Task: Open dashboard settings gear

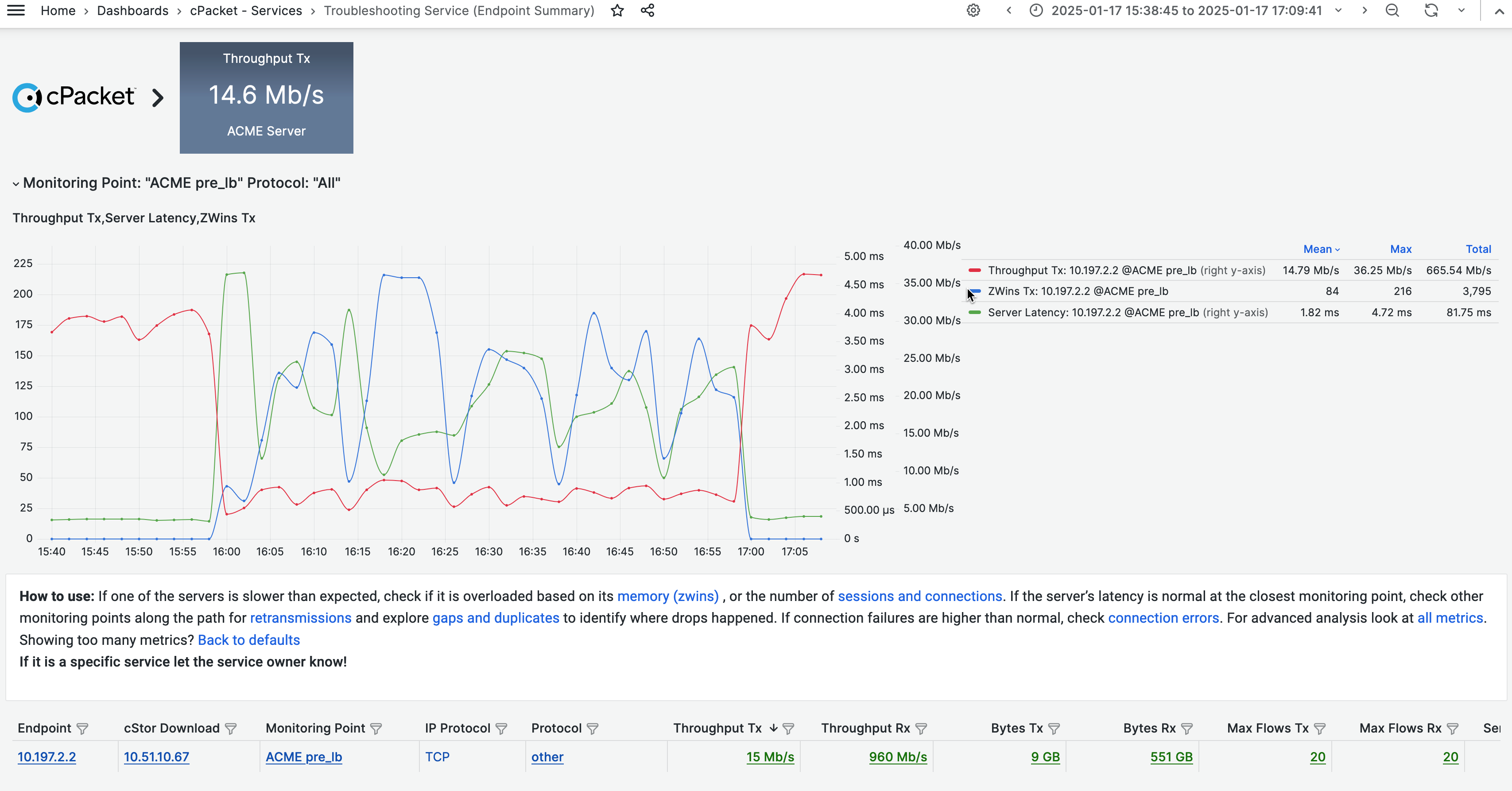Action: coord(973,11)
